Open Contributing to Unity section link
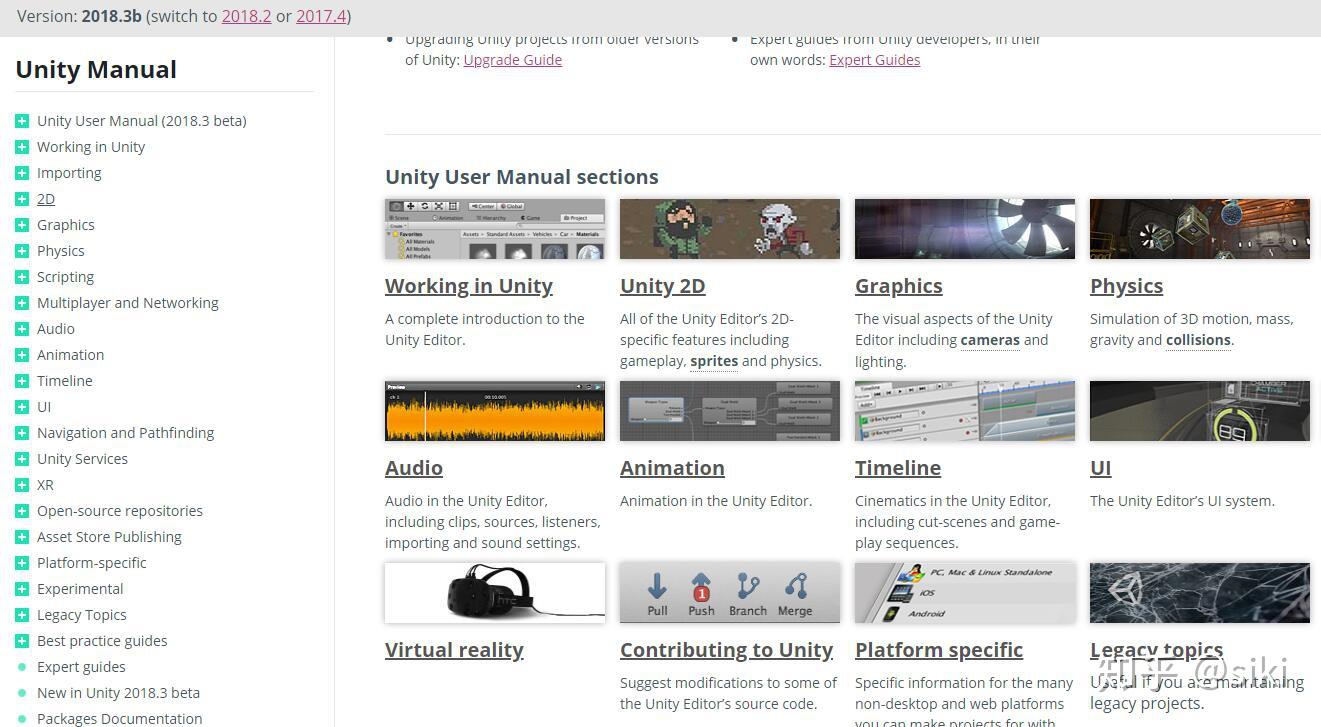Image resolution: width=1321 pixels, height=727 pixels. (727, 650)
